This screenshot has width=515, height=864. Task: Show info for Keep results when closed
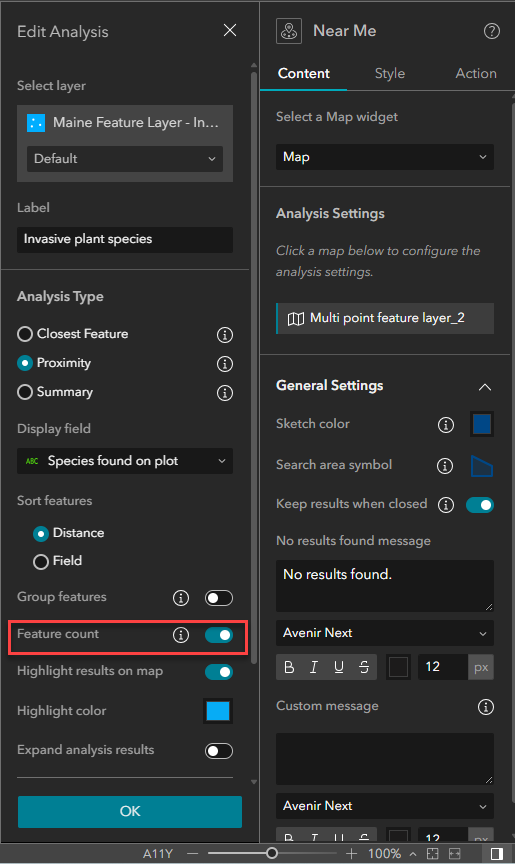pos(446,505)
